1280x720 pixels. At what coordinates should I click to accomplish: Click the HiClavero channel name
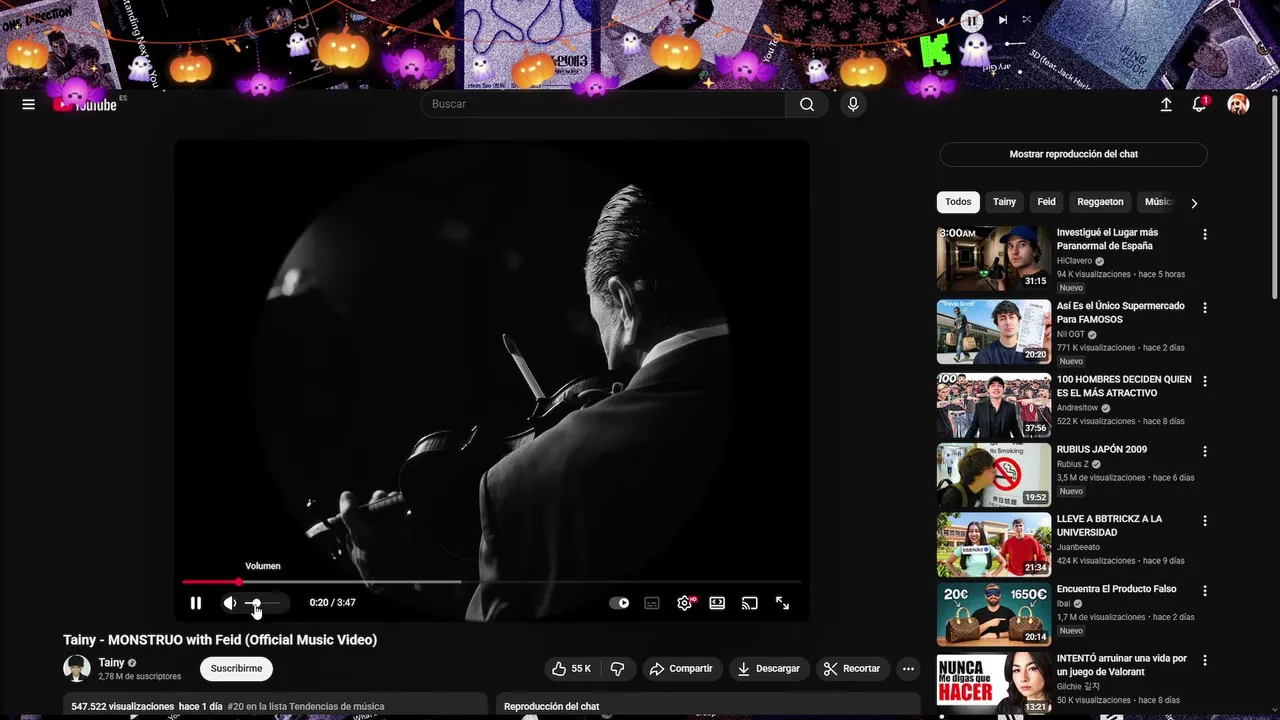[x=1074, y=261]
